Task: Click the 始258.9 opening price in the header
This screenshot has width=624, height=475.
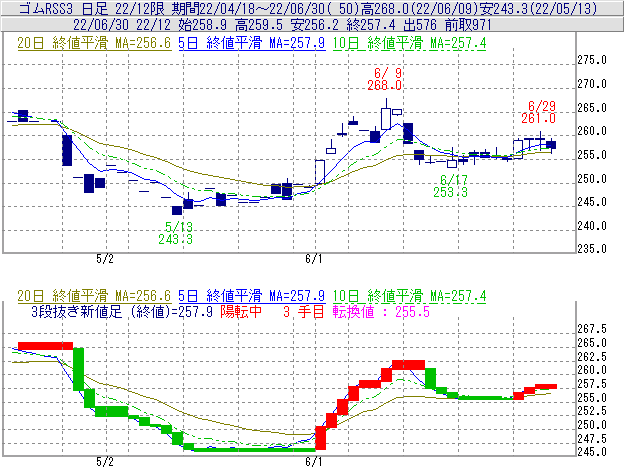Action: 203,25
